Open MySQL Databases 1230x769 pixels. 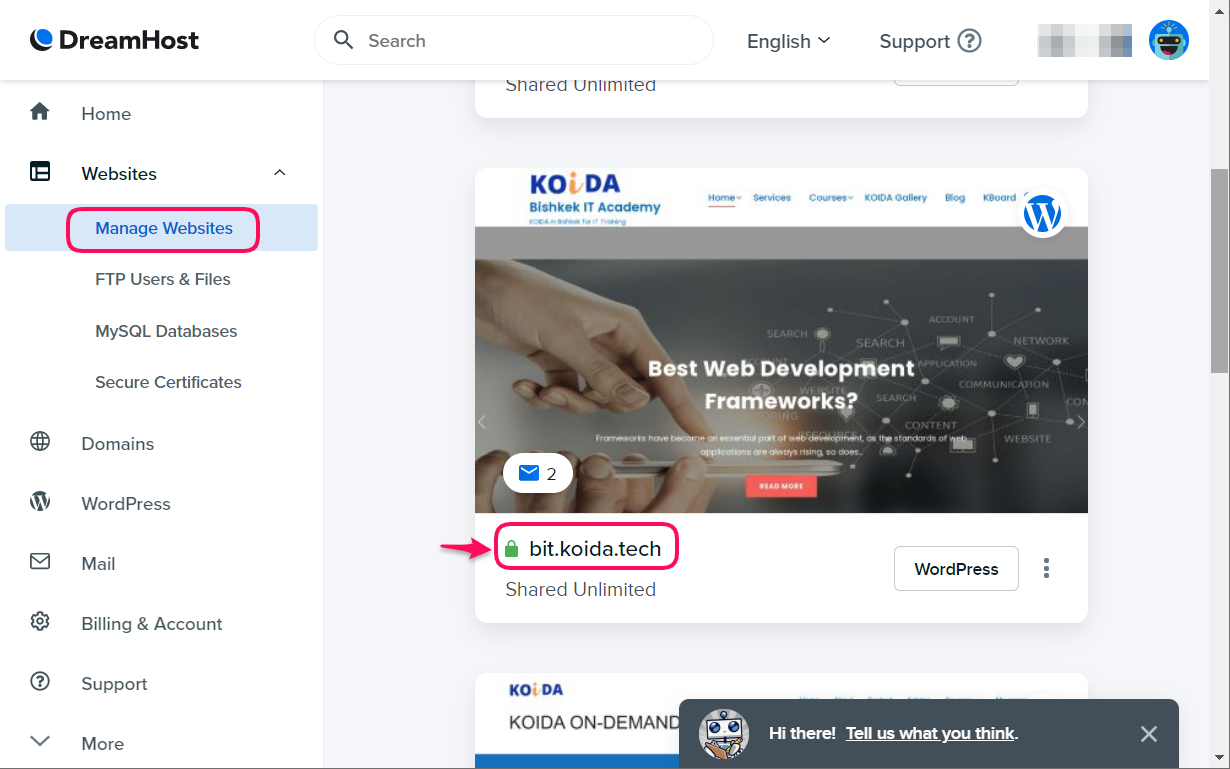[166, 331]
